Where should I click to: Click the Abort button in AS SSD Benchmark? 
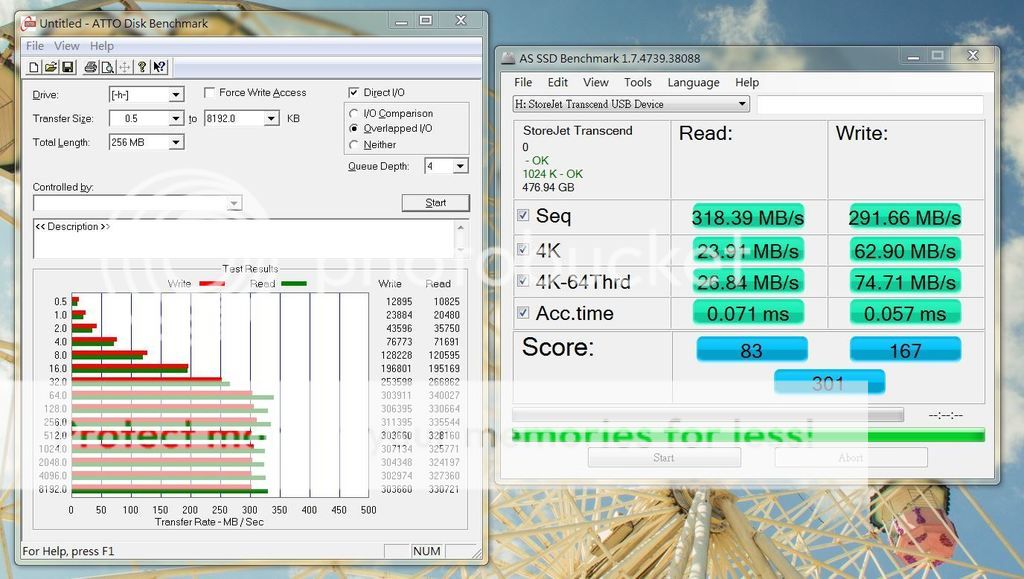click(850, 458)
